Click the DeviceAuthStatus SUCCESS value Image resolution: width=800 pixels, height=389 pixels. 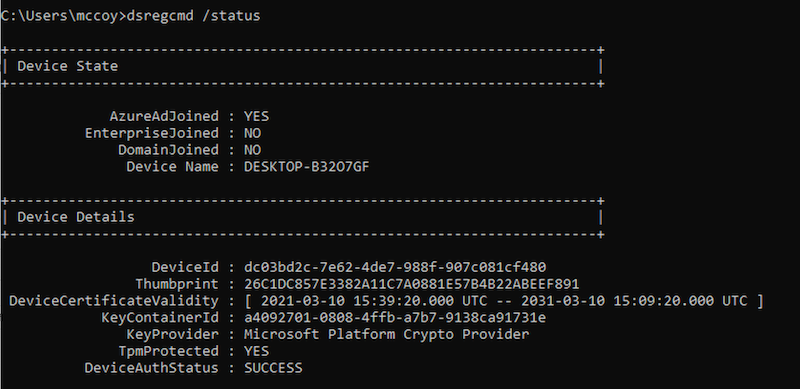[273, 369]
